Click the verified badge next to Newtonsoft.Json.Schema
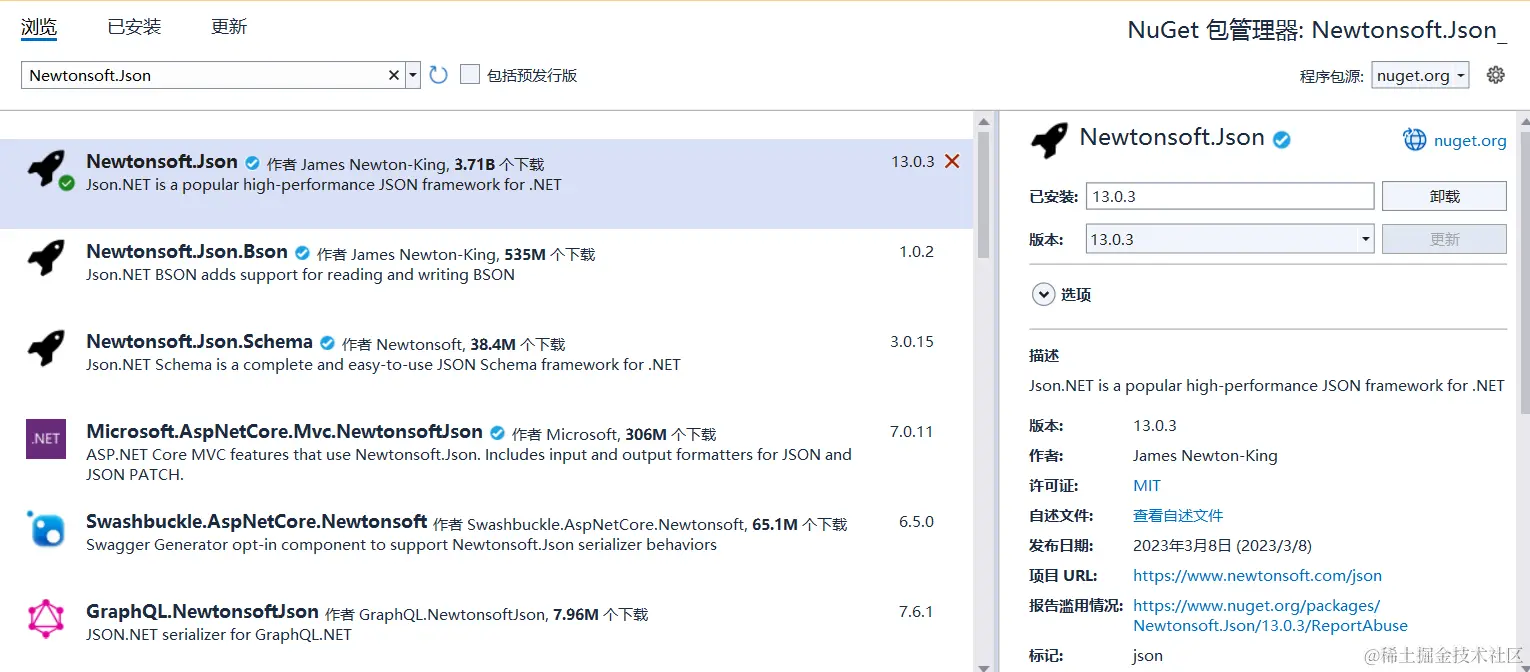The height and width of the screenshot is (672, 1530). click(327, 343)
